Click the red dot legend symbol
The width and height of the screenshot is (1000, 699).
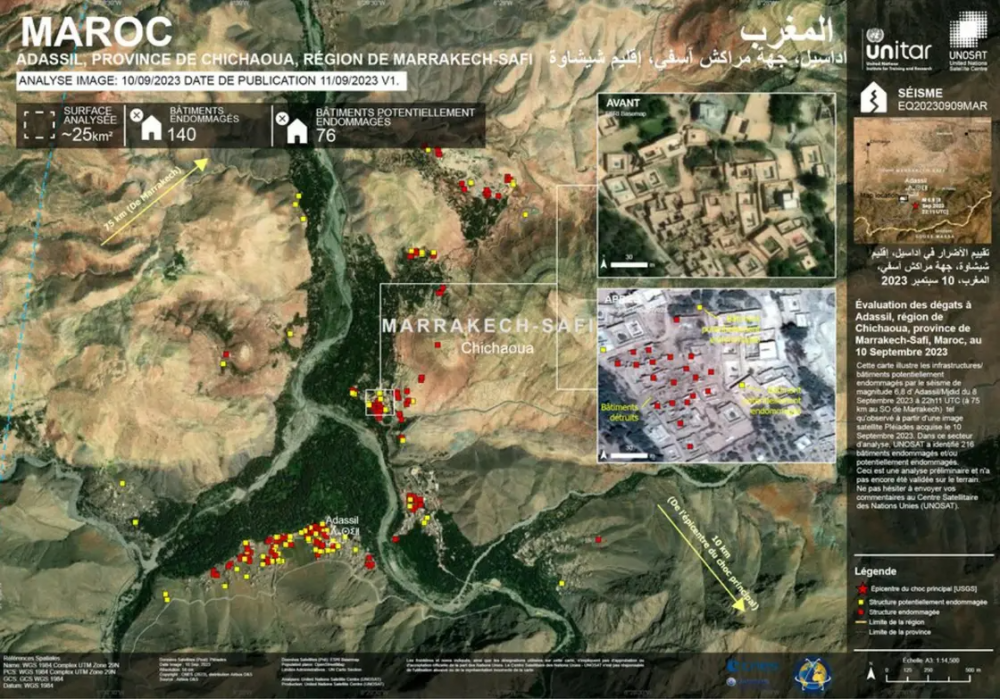(x=859, y=613)
